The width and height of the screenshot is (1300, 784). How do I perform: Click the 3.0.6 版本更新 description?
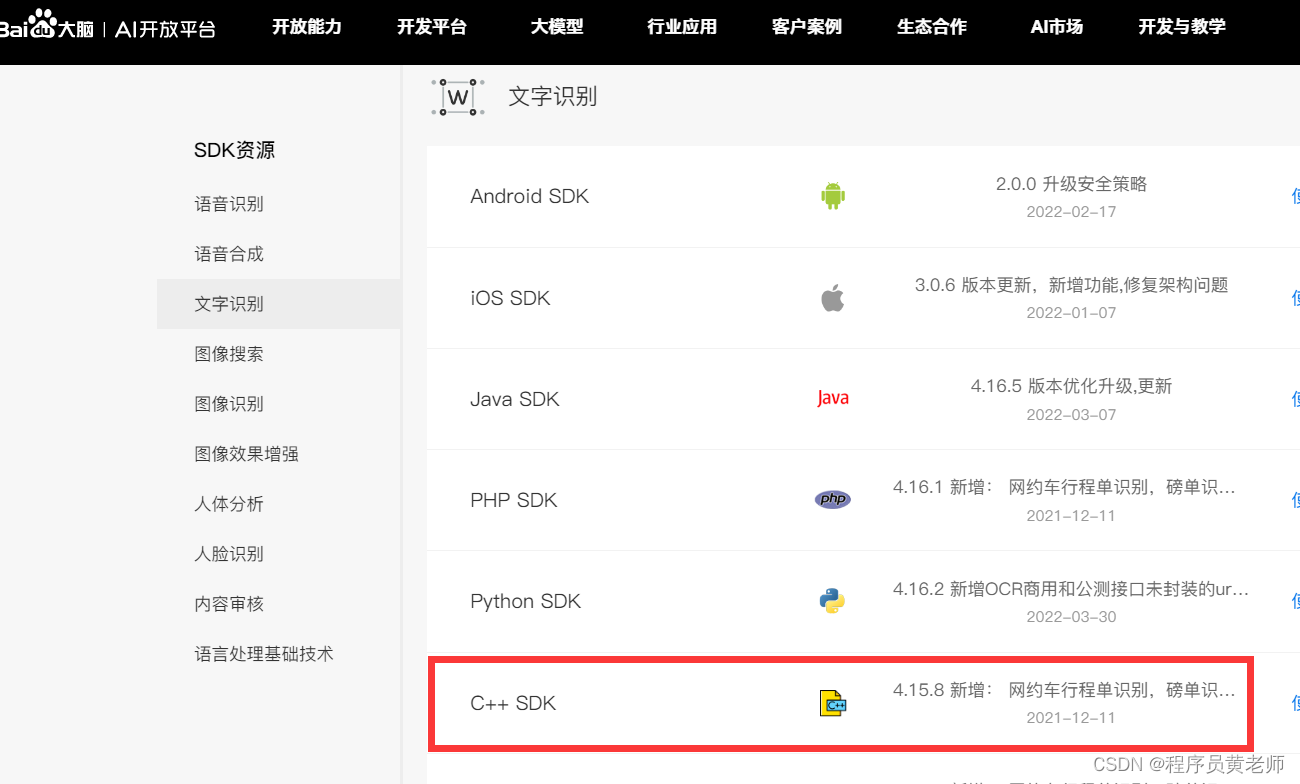point(1071,285)
